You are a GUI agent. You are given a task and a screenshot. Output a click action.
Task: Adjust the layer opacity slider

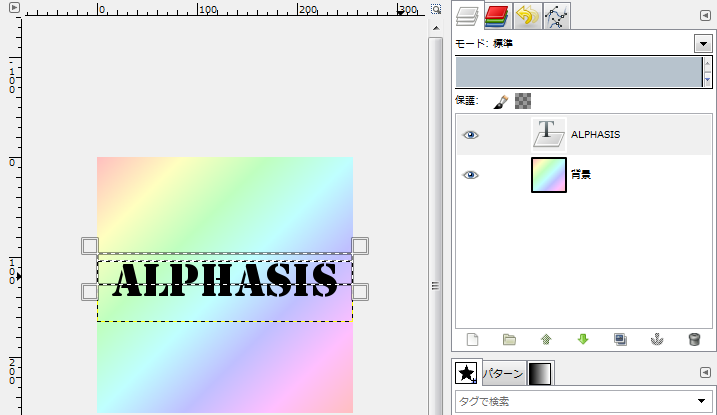pos(578,72)
